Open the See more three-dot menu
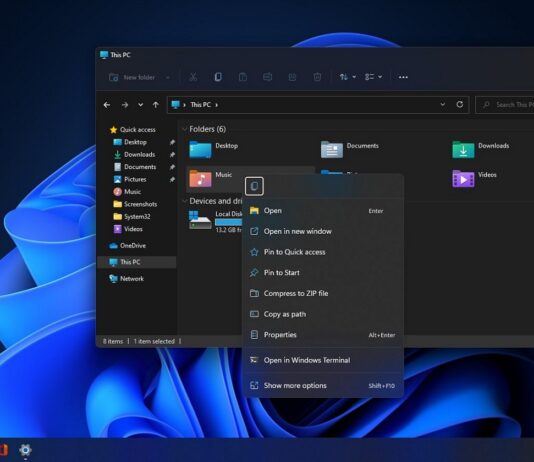534x462 pixels. coord(403,77)
